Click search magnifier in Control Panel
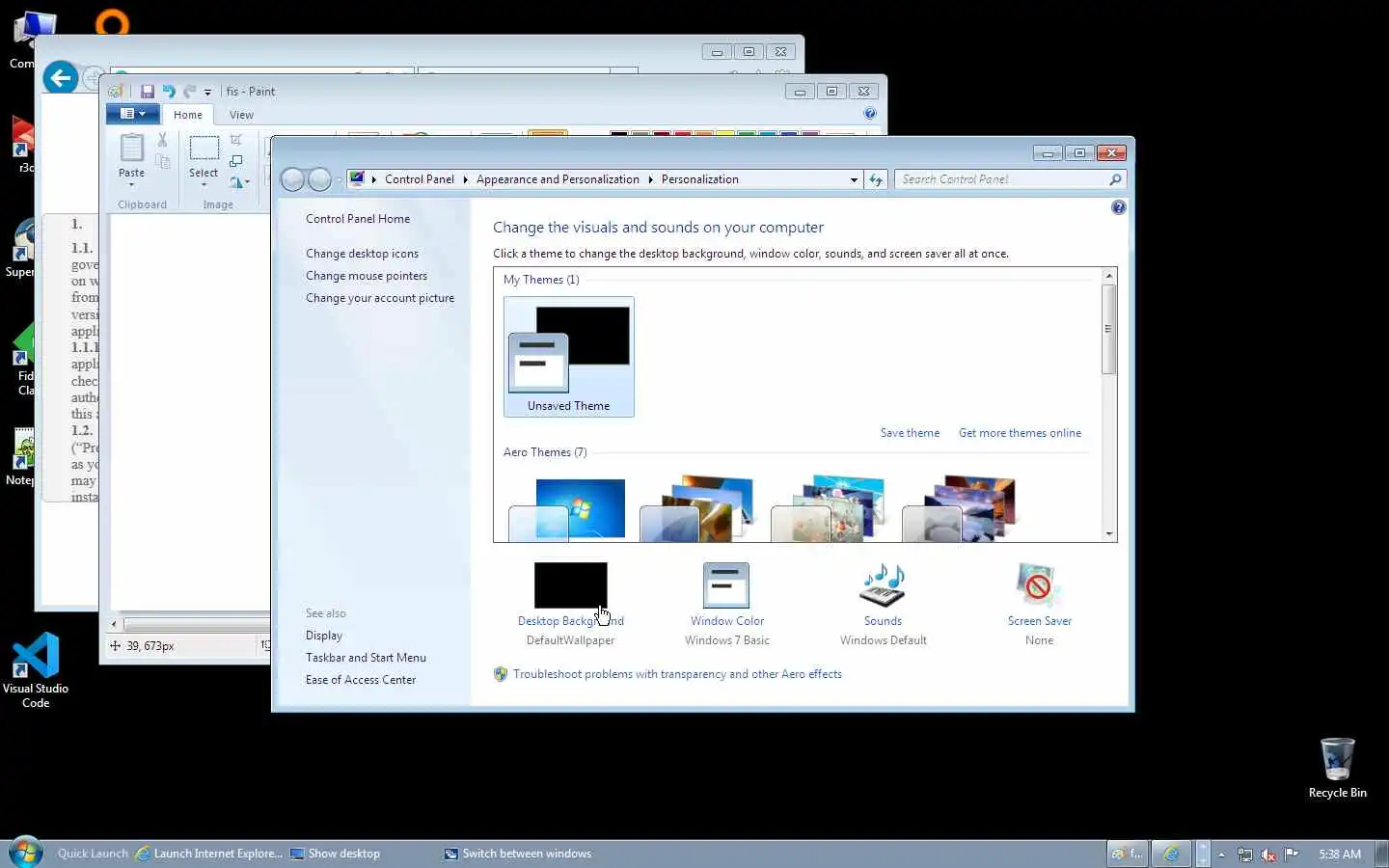Screen dimensions: 1389x868 tap(1115, 179)
